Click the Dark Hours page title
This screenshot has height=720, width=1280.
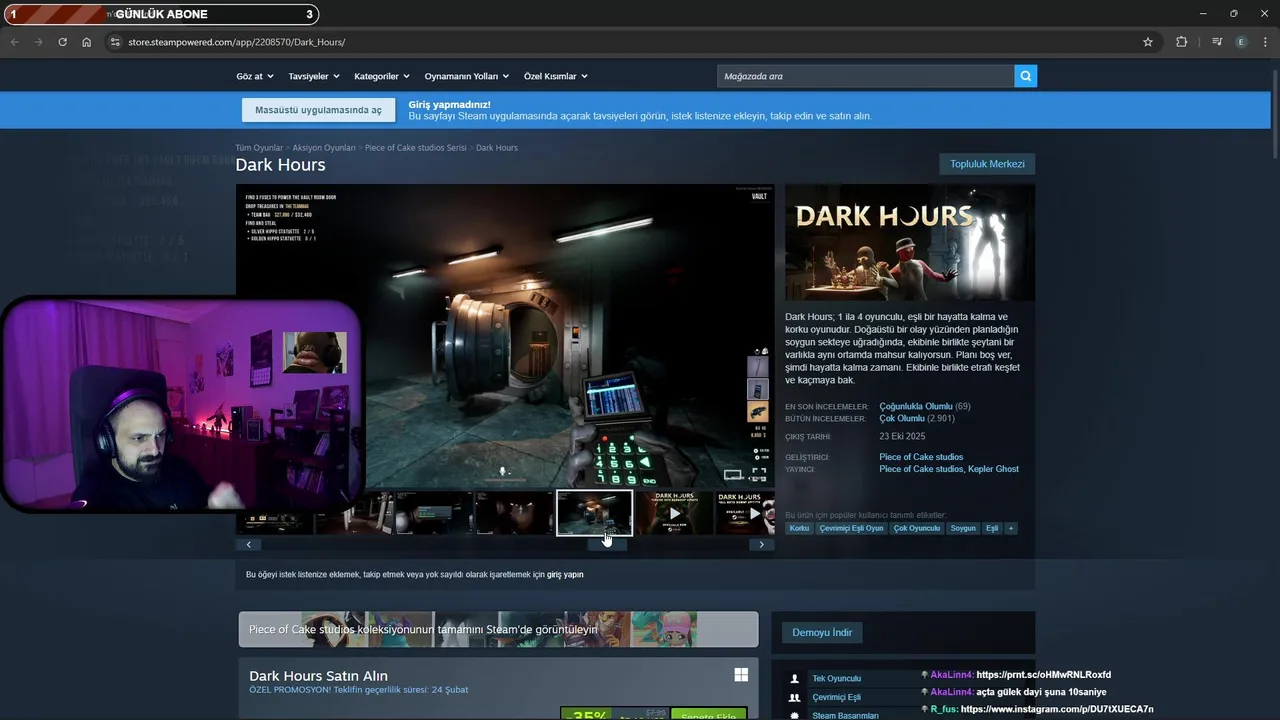point(280,165)
